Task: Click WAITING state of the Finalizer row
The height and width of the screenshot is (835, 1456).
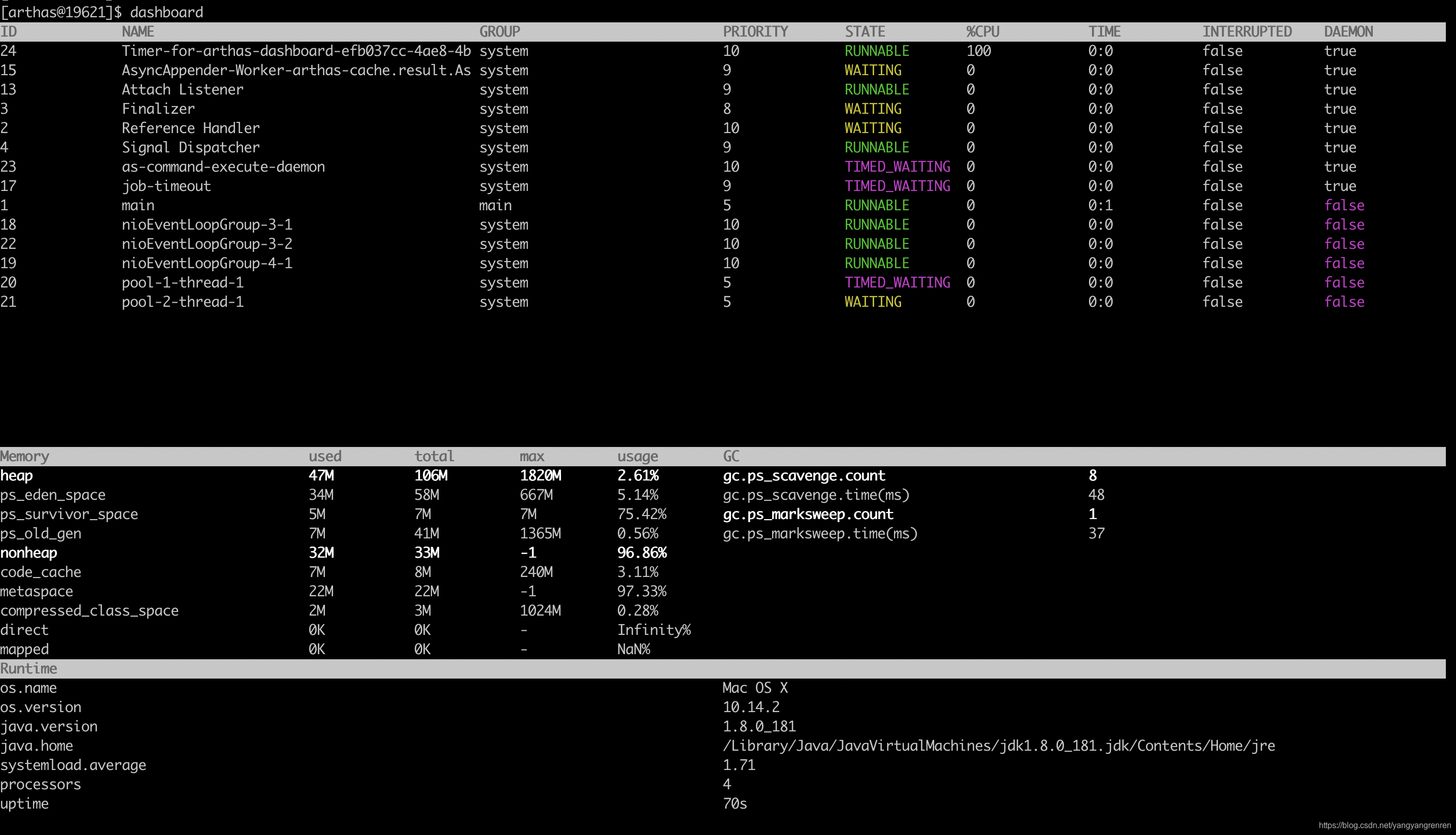Action: tap(873, 109)
